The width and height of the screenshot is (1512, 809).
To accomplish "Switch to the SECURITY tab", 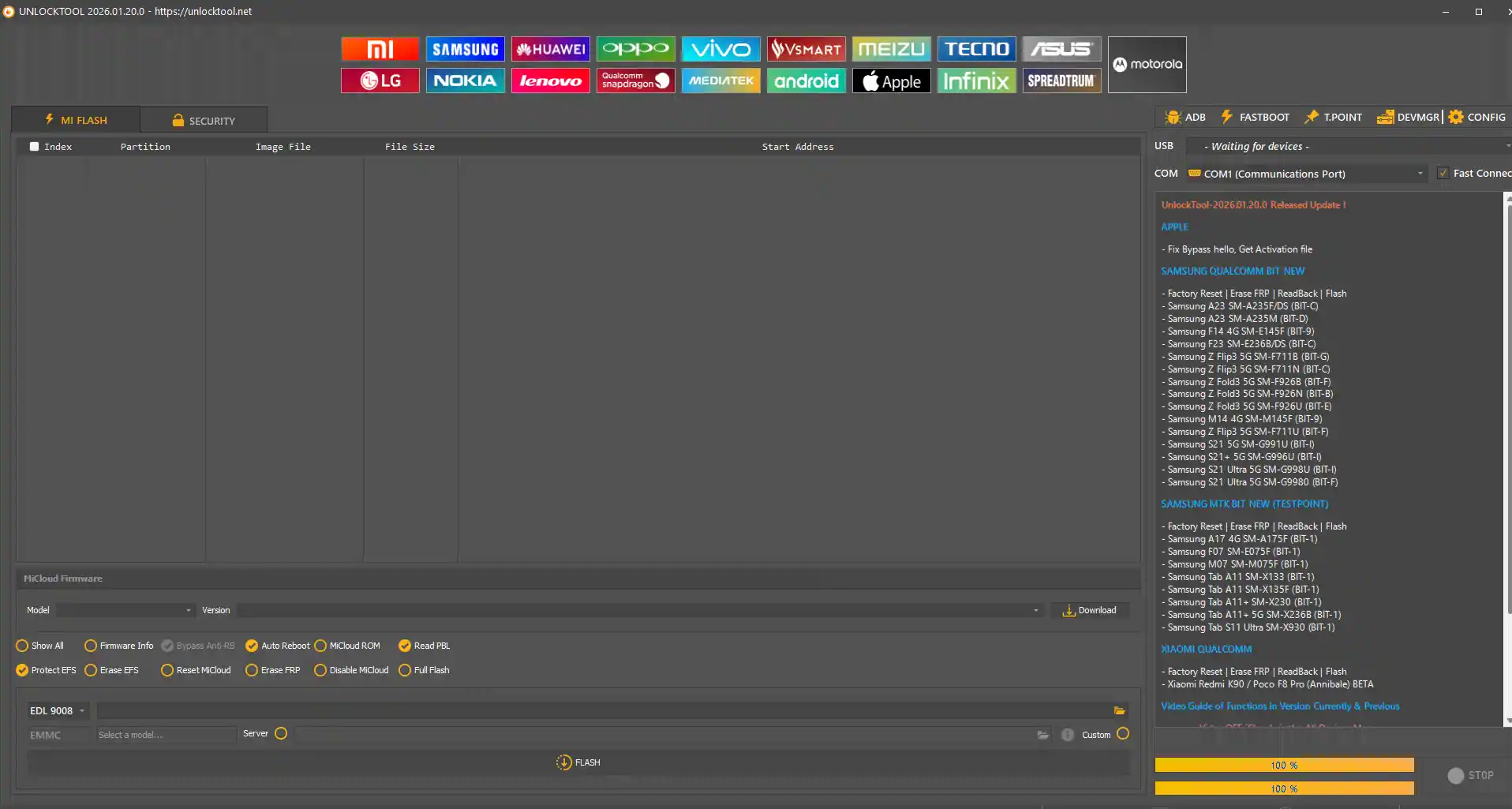I will [x=204, y=121].
